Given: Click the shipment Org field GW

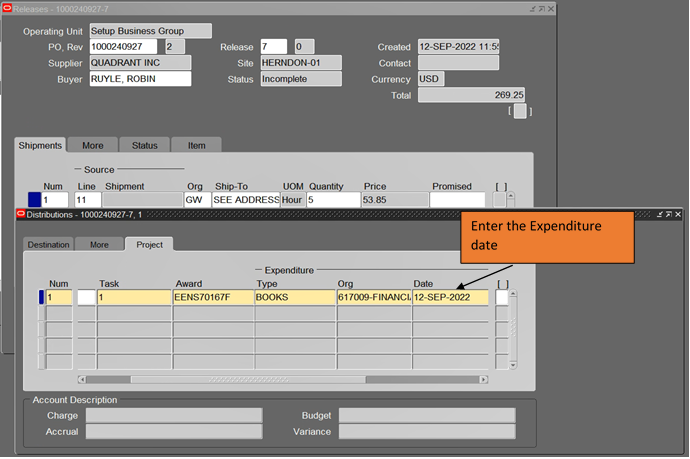Looking at the screenshot, I should 197,199.
